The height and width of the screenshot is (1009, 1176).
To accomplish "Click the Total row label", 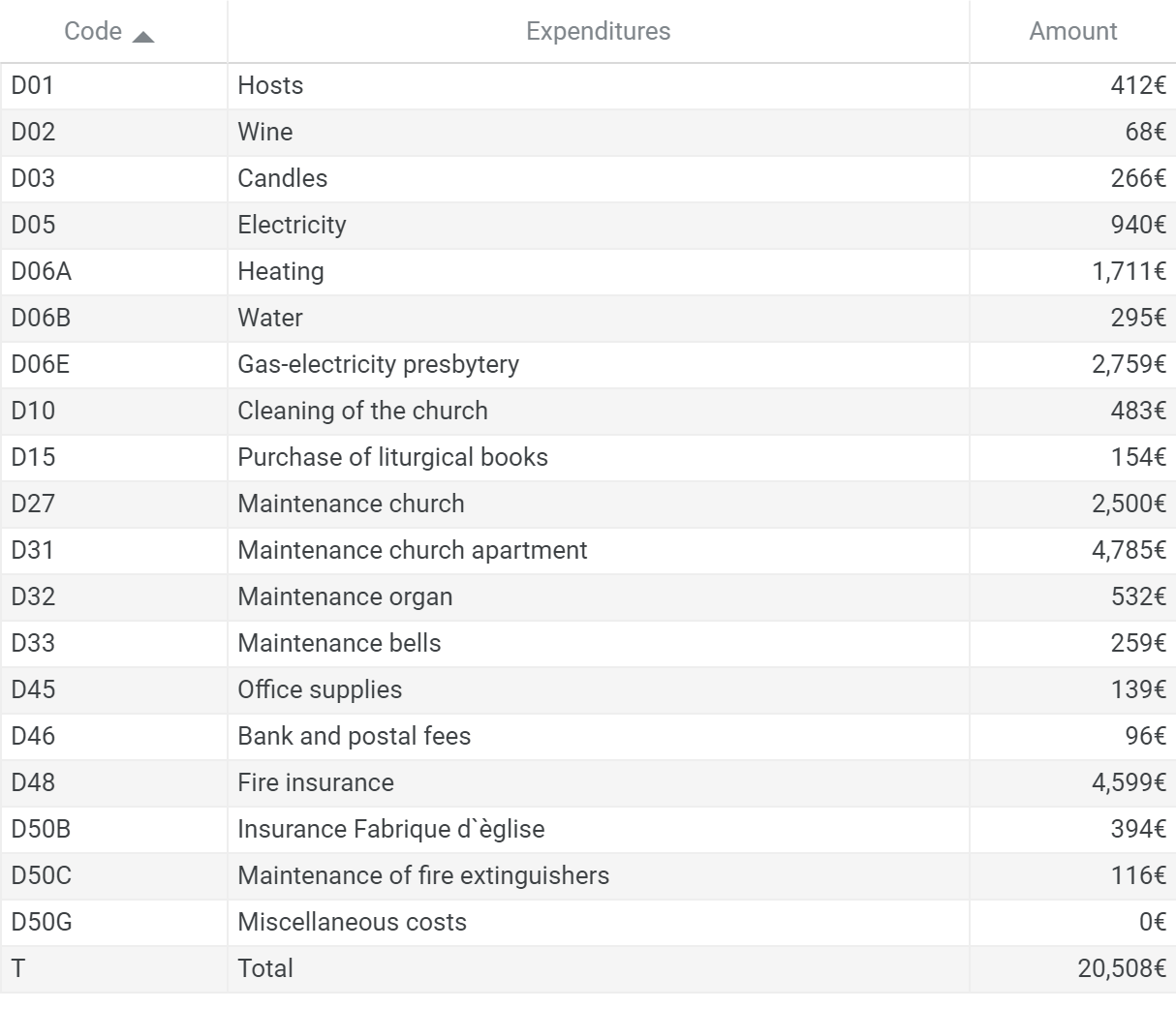I will [265, 968].
